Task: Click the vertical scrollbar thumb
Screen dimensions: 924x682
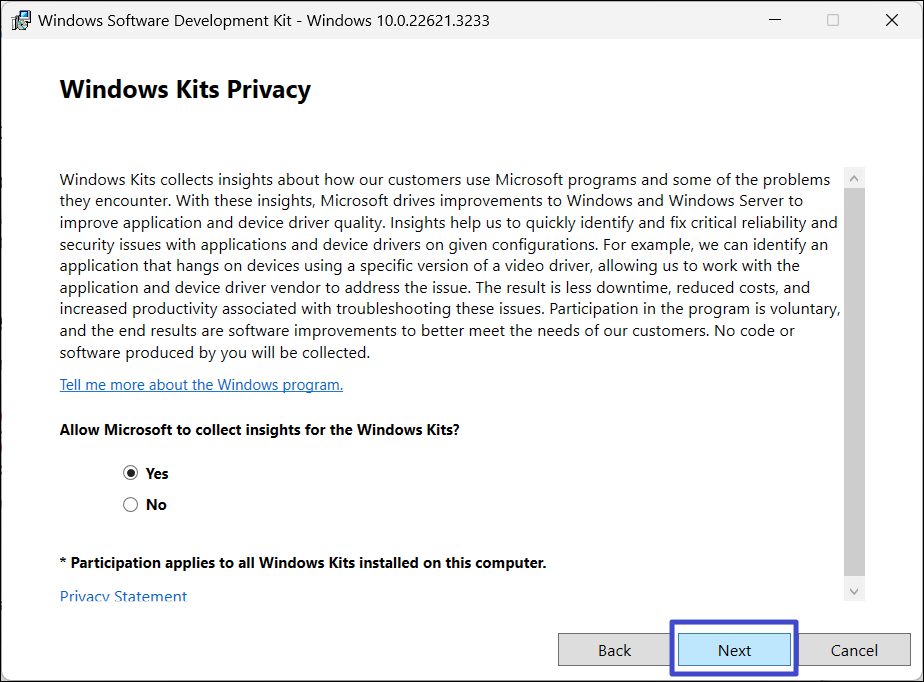Action: pyautogui.click(x=854, y=380)
